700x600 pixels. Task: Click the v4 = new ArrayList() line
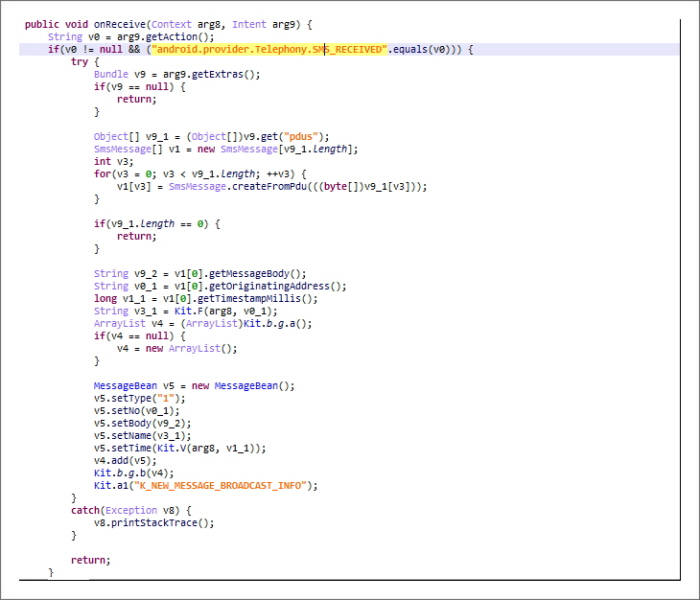[177, 349]
